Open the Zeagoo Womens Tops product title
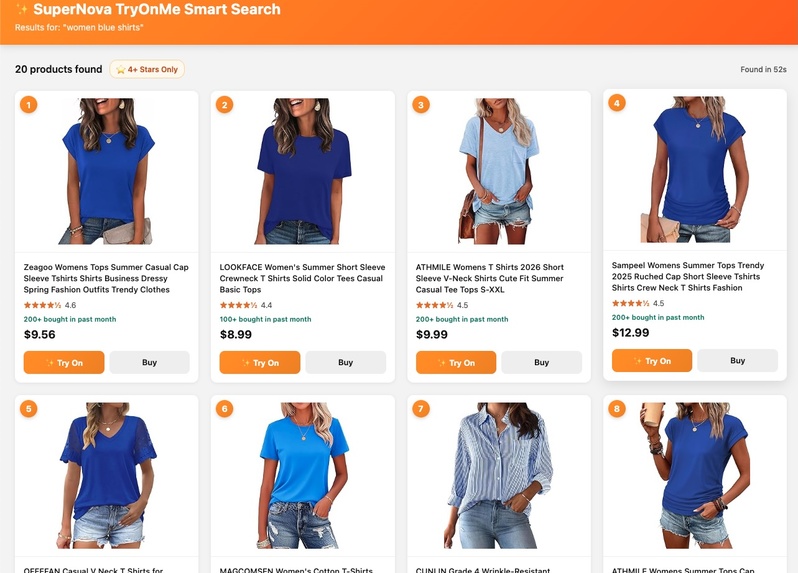 coord(106,278)
